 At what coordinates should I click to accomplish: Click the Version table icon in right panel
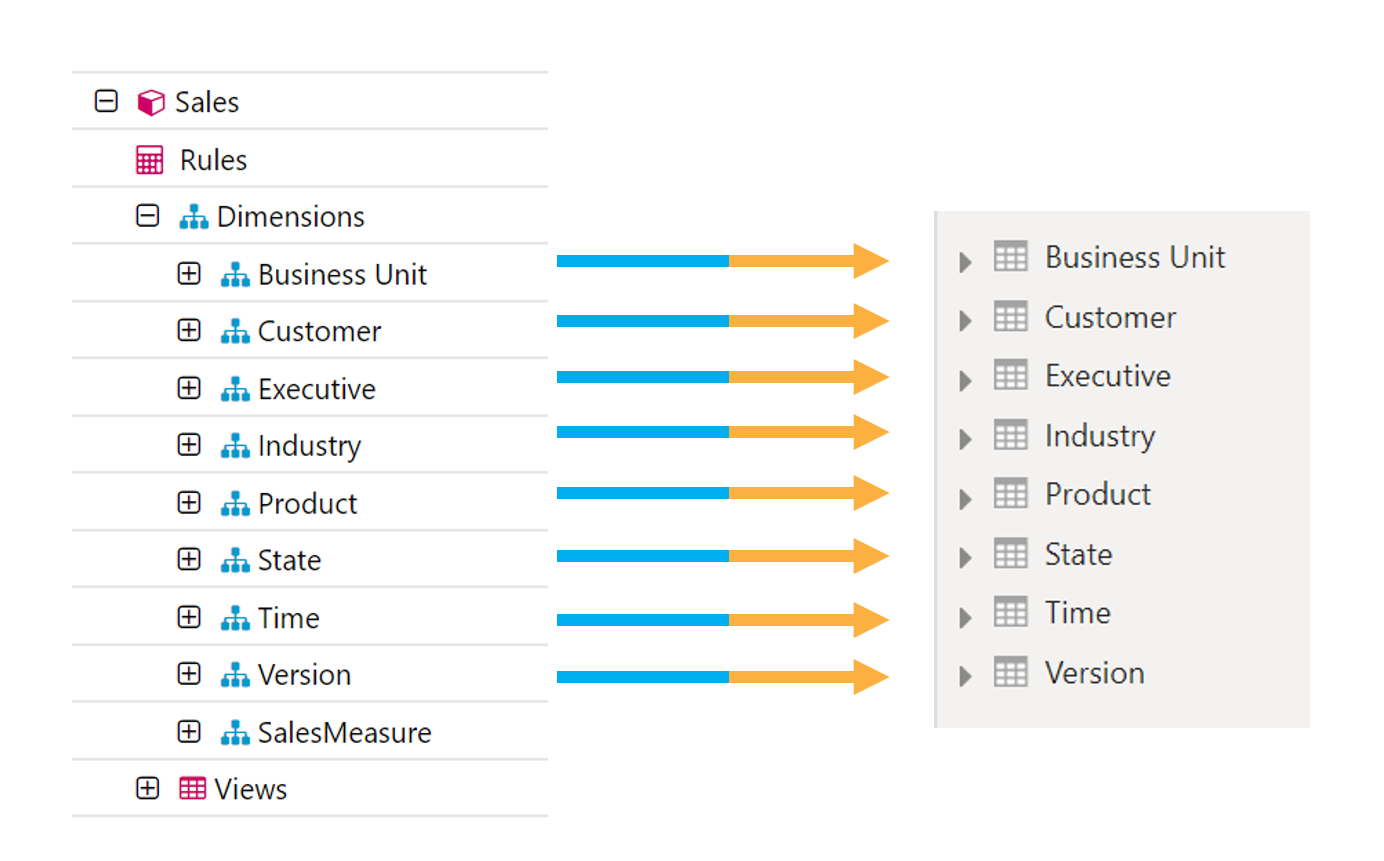pos(1010,673)
